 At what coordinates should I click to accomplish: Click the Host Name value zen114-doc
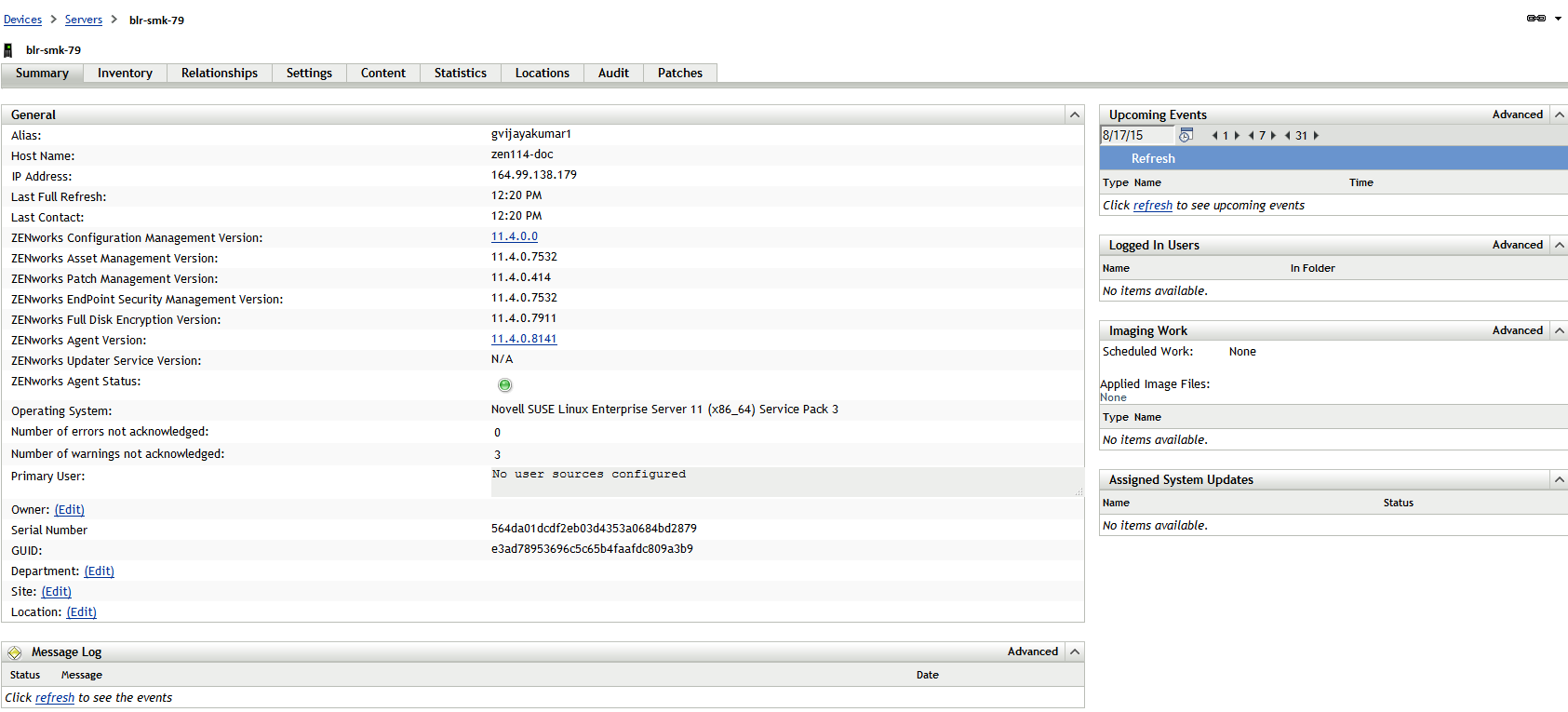(x=522, y=154)
